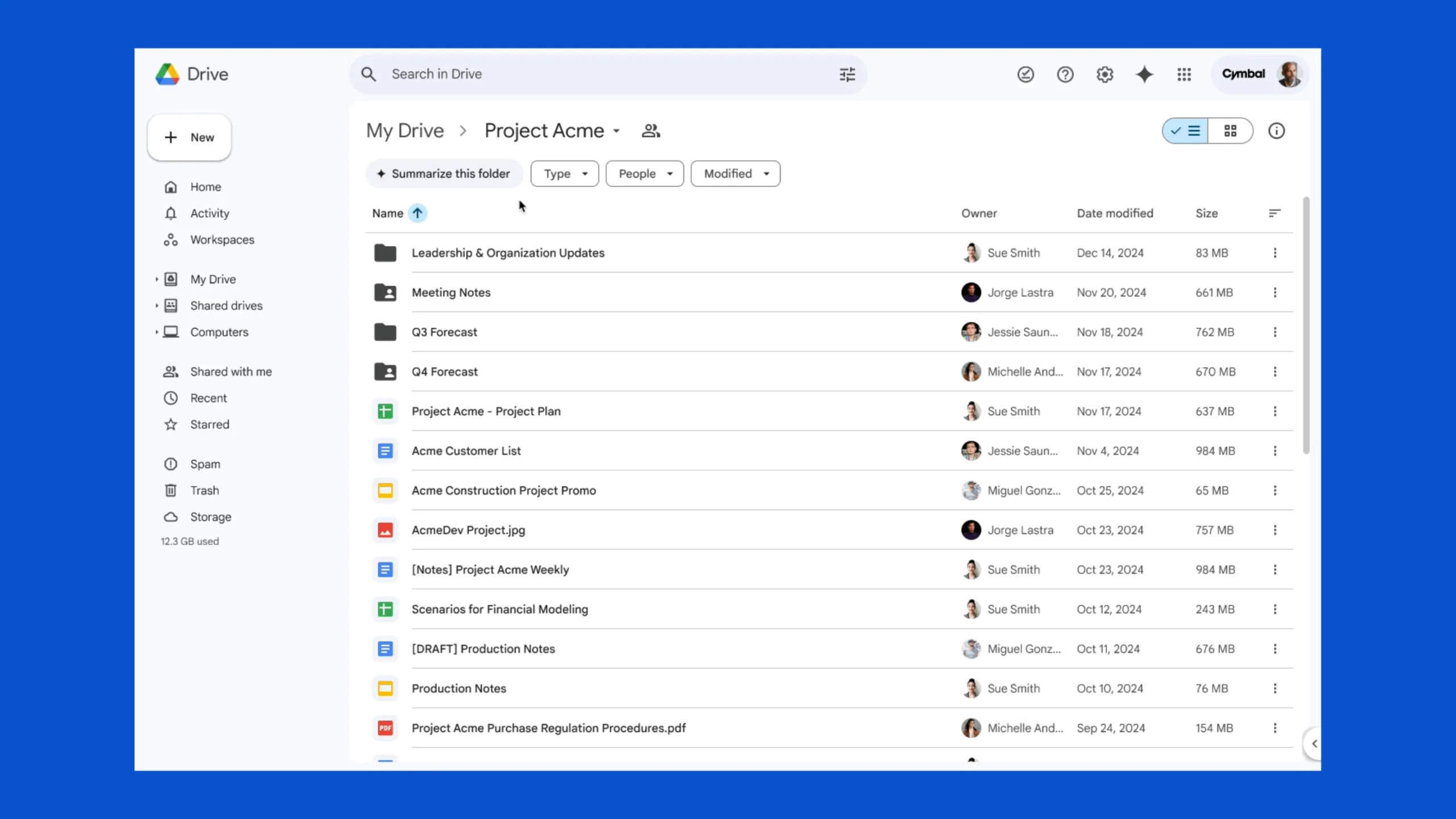Open the Gemini sparkle icon
This screenshot has width=1456, height=819.
(x=1144, y=75)
